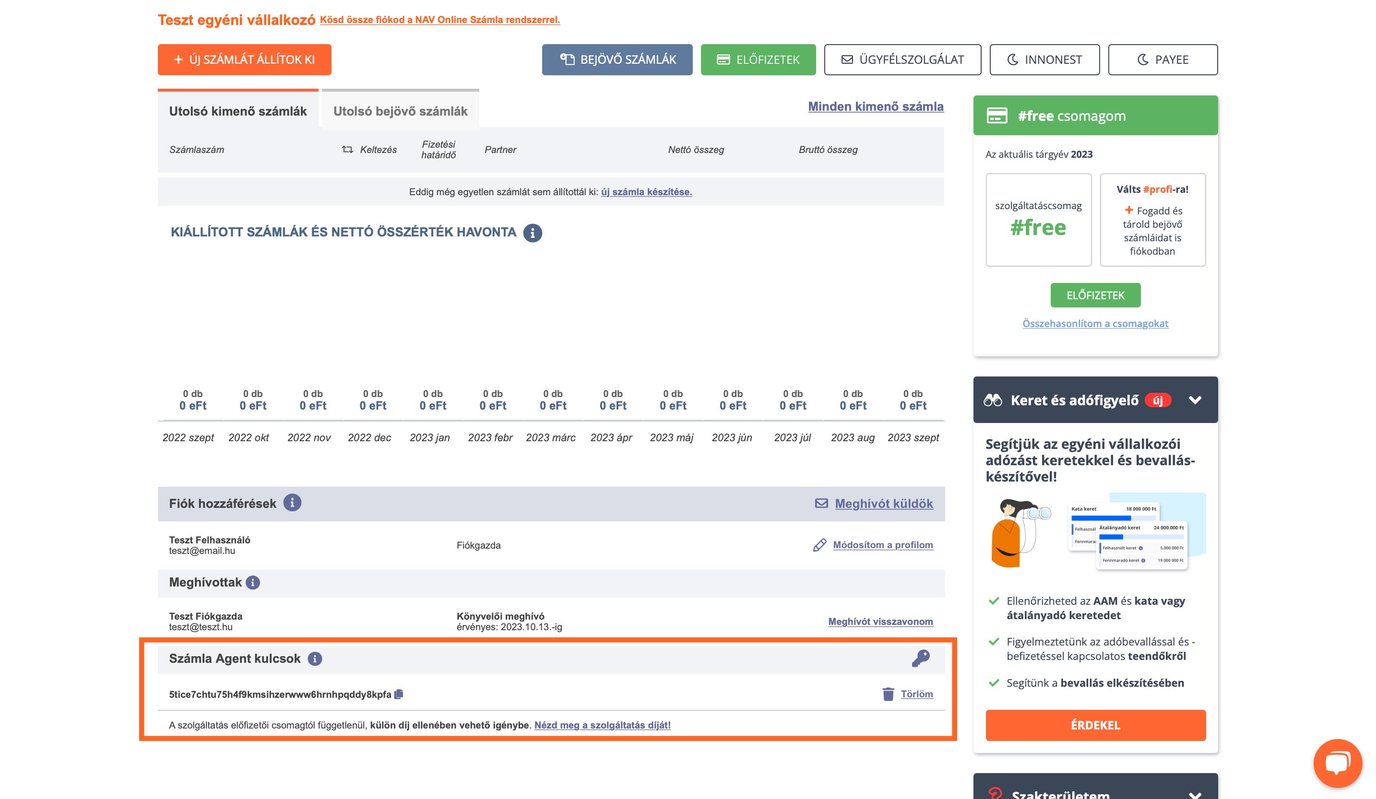
Task: Click the sort arrows icon beside Keltezés
Action: 347,150
